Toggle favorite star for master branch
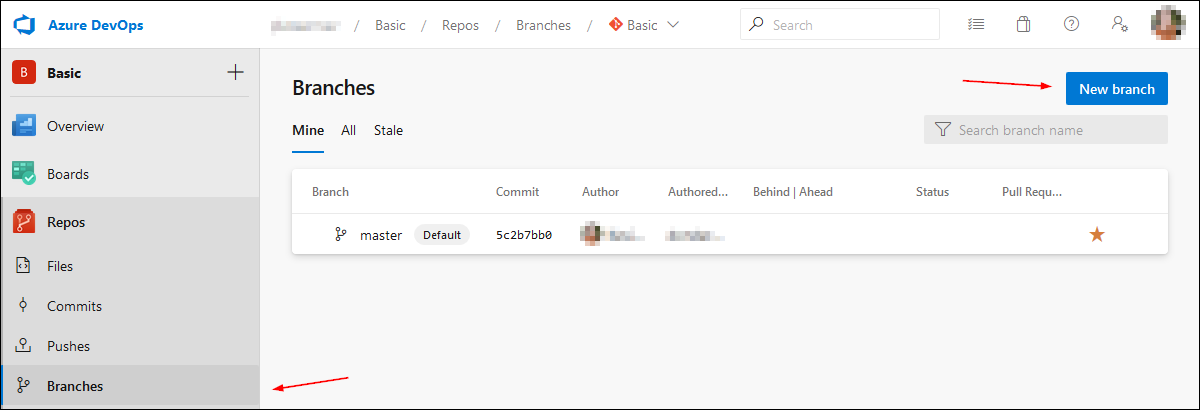1200x410 pixels. tap(1097, 234)
